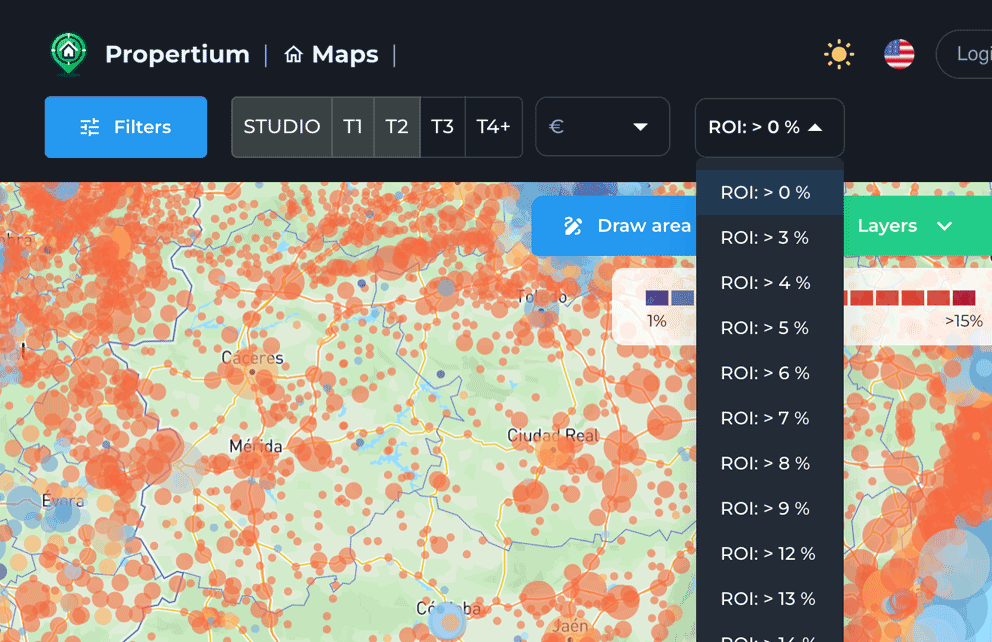Select ROI: > 4 % option
The height and width of the screenshot is (642, 992).
770,283
